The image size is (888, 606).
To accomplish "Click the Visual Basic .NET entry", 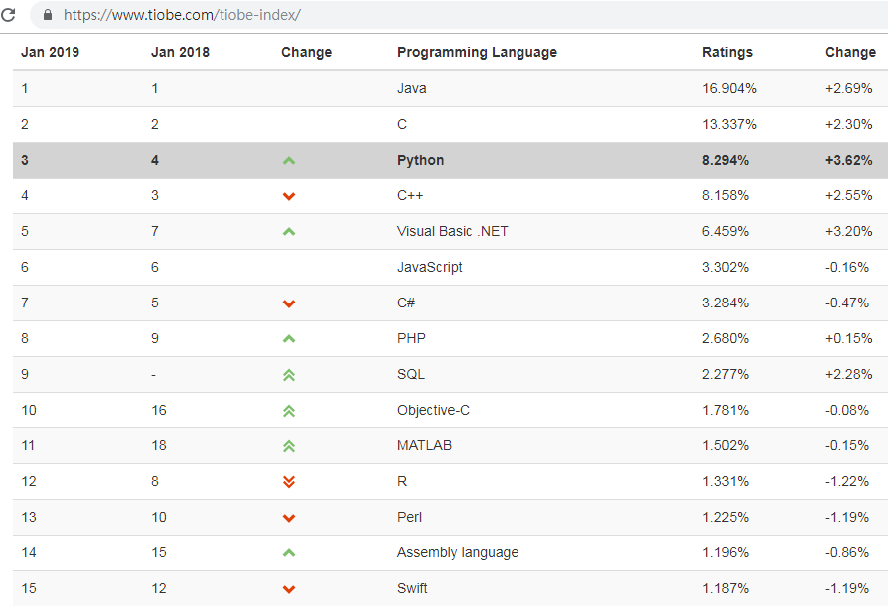I will [452, 231].
